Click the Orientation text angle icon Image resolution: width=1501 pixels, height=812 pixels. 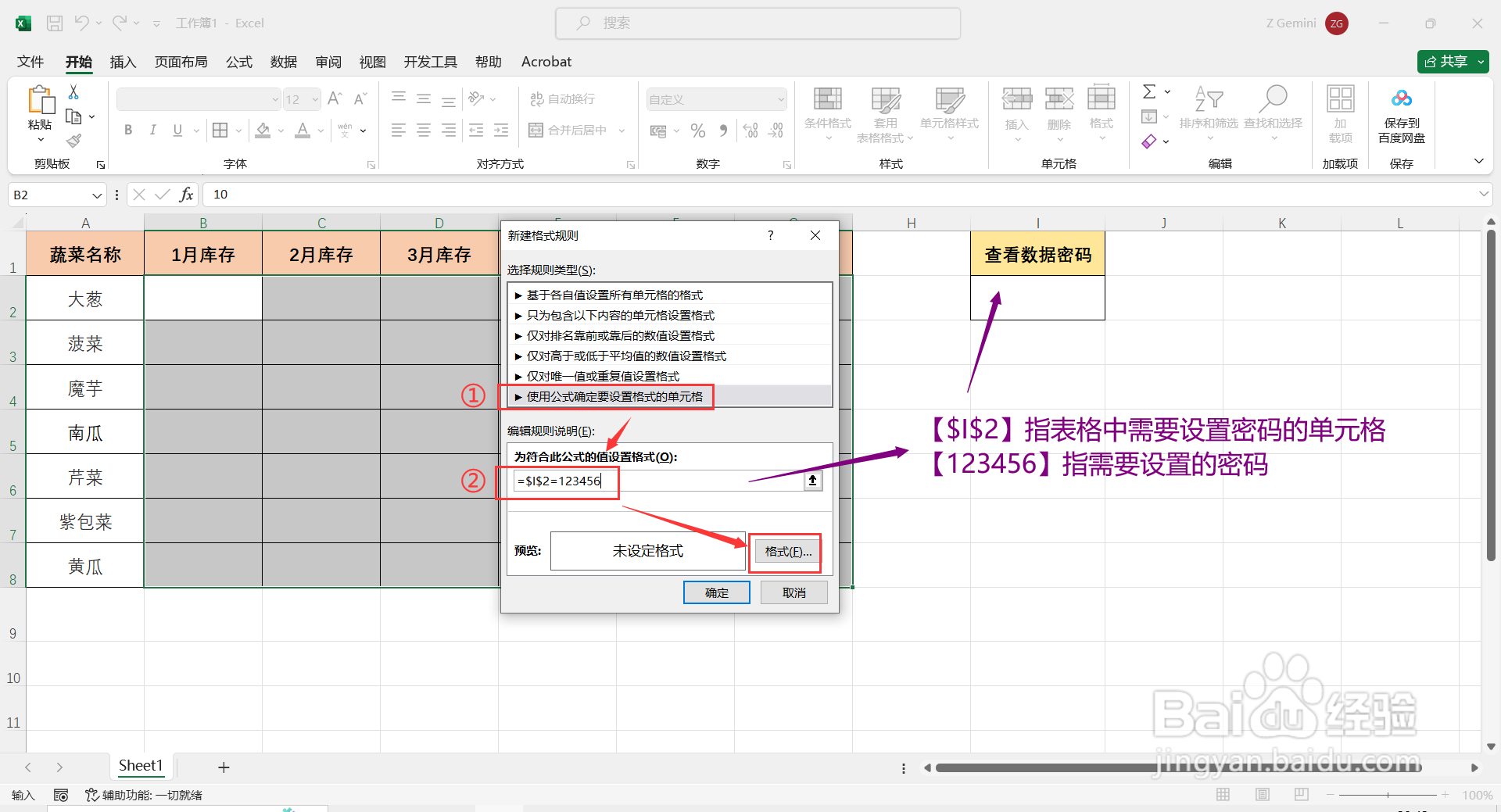click(476, 98)
